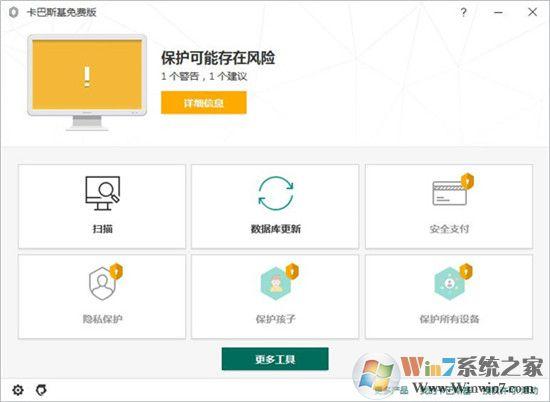Close the Kaspersky Free window
This screenshot has height=402, width=550.
532,12
